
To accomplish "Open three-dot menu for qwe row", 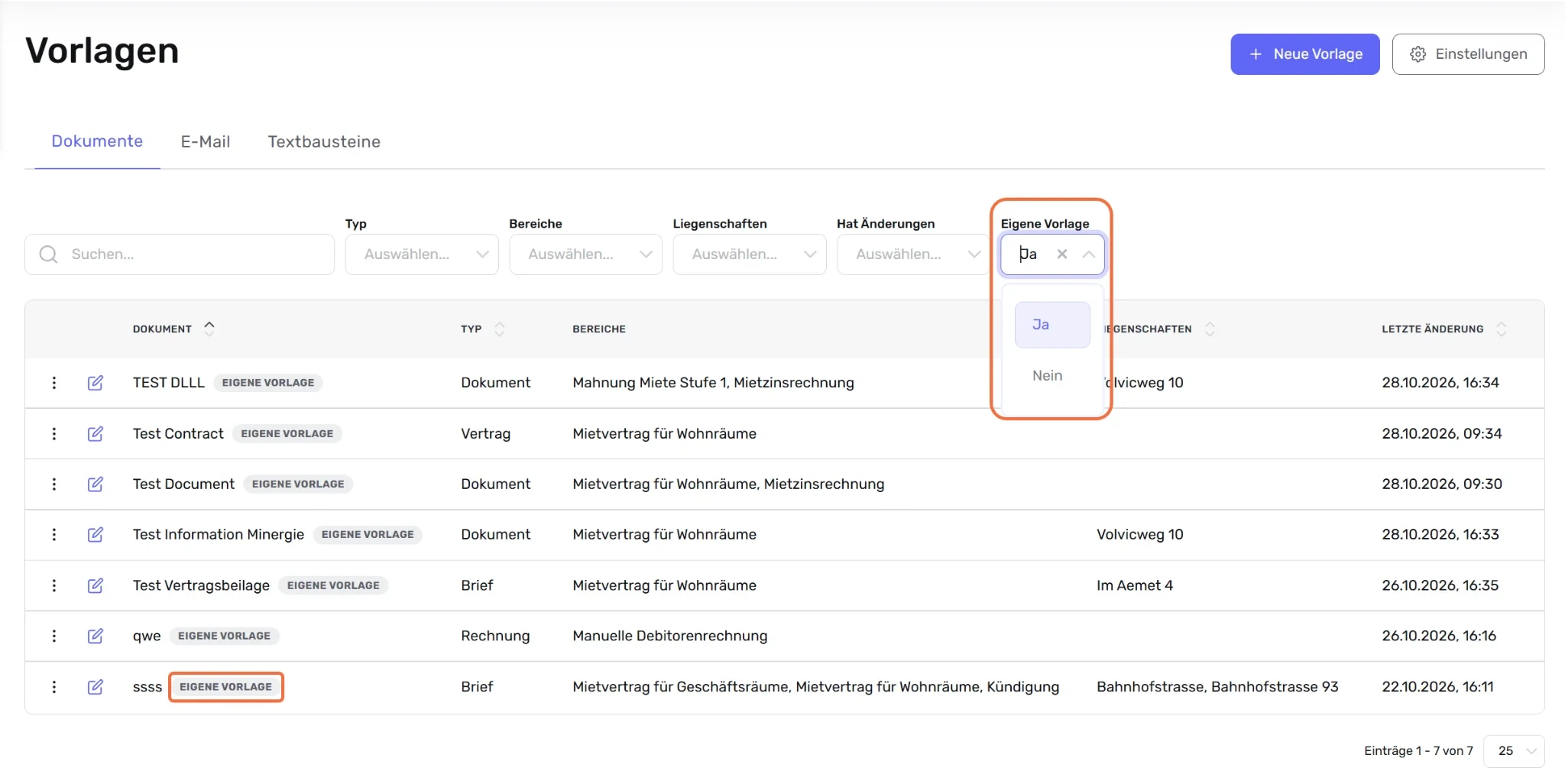I will [x=54, y=637].
